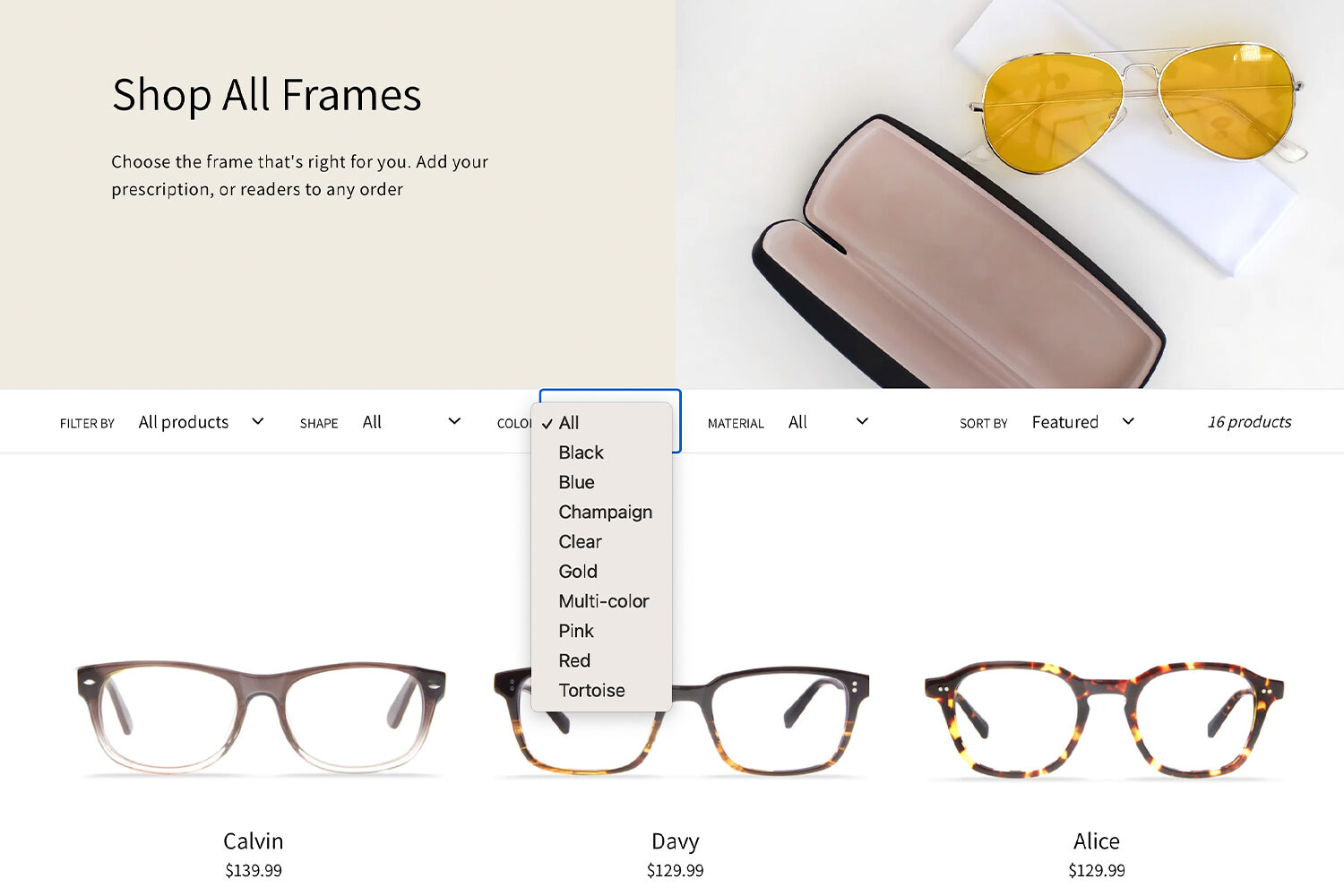The height and width of the screenshot is (896, 1344).
Task: Select Clear from the color list
Action: (601, 541)
